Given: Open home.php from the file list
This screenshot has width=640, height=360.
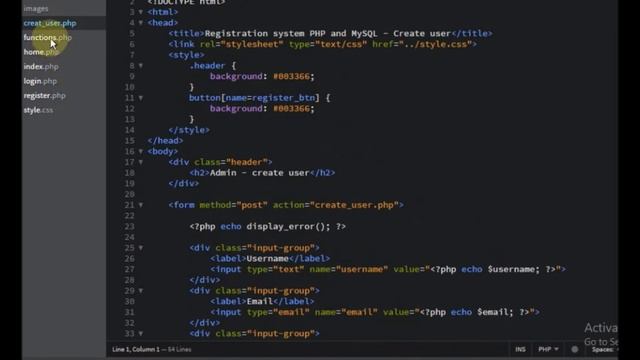Looking at the screenshot, I should pyautogui.click(x=41, y=52).
